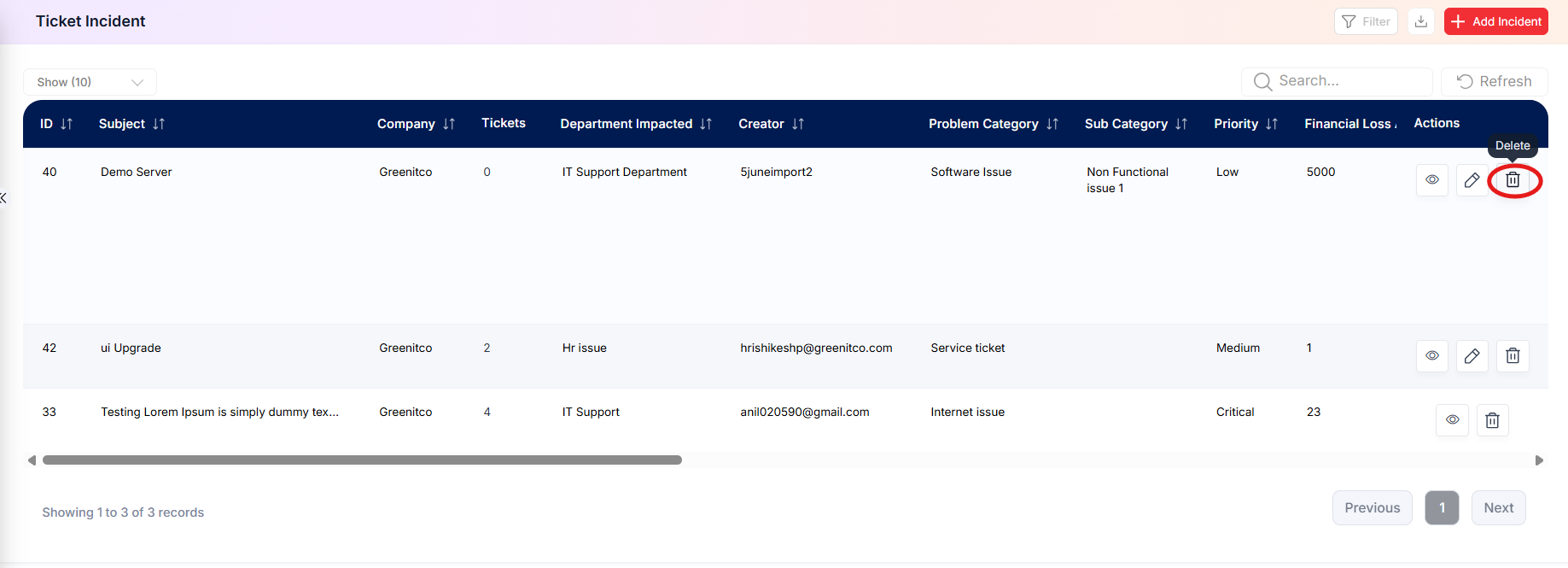
Task: Click financial loss value '5000'
Action: (1320, 172)
